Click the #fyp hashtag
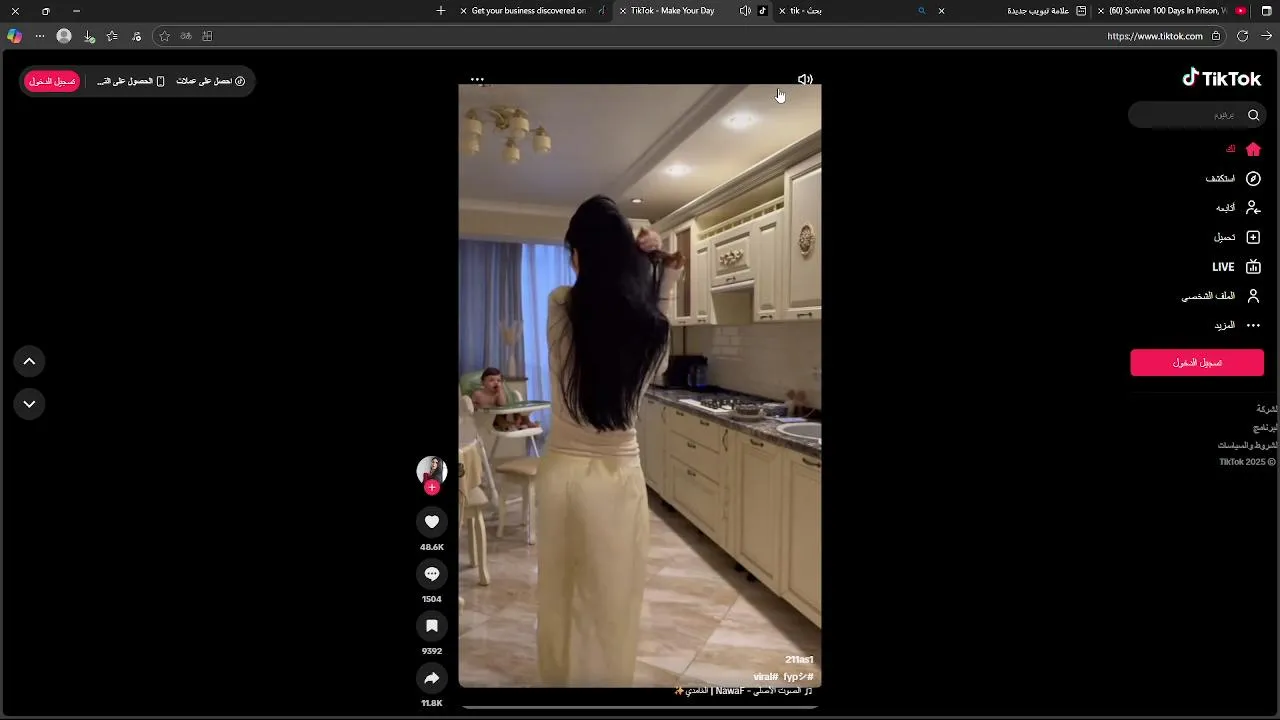The height and width of the screenshot is (720, 1280). [798, 677]
